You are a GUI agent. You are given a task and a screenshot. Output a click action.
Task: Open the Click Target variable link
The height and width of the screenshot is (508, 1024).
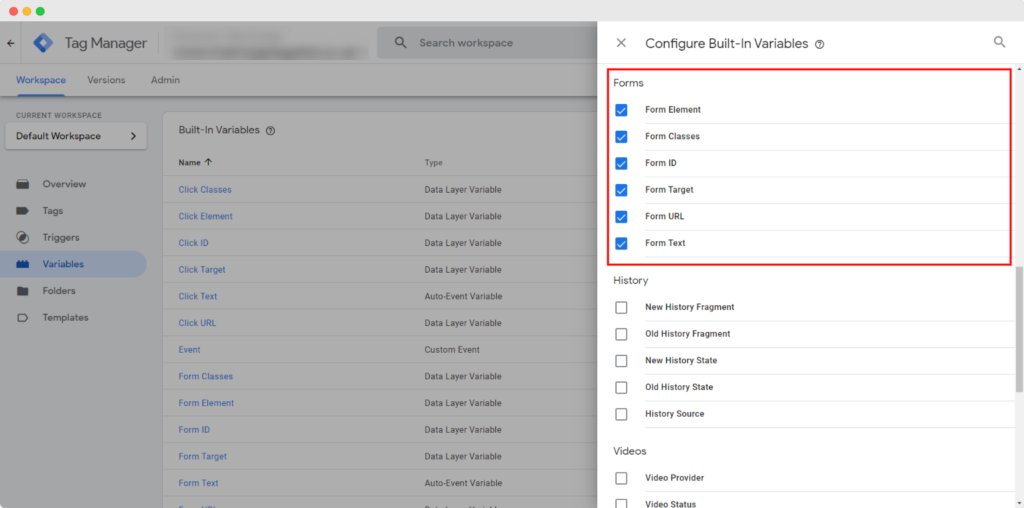point(202,270)
